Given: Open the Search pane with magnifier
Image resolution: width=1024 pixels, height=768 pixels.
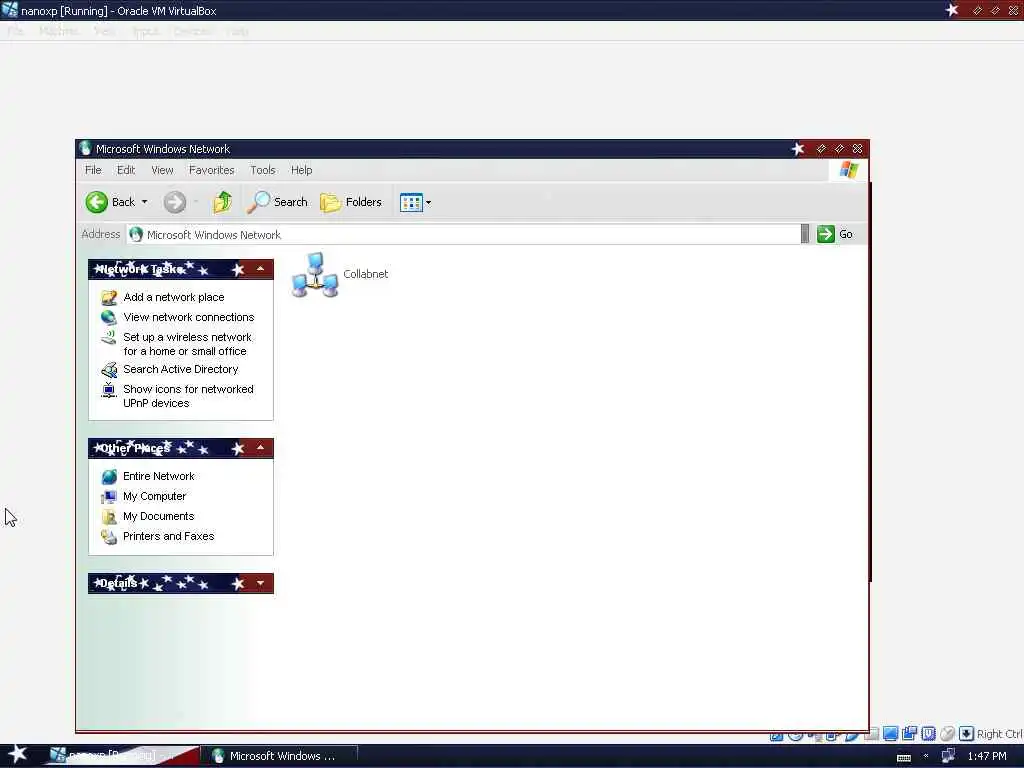Looking at the screenshot, I should tap(277, 202).
